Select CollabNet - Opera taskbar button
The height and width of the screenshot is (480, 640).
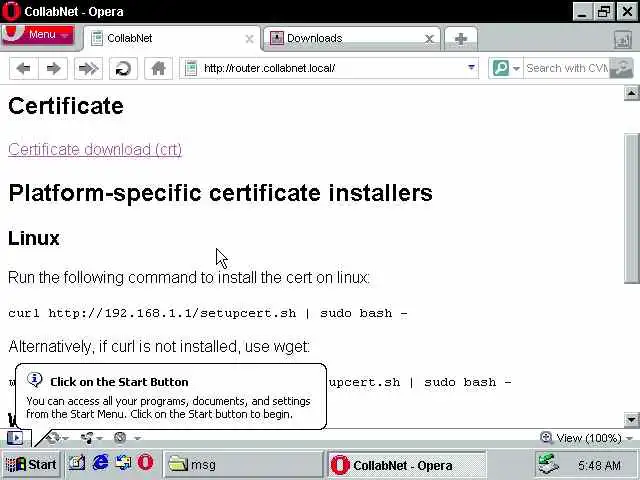coord(407,465)
